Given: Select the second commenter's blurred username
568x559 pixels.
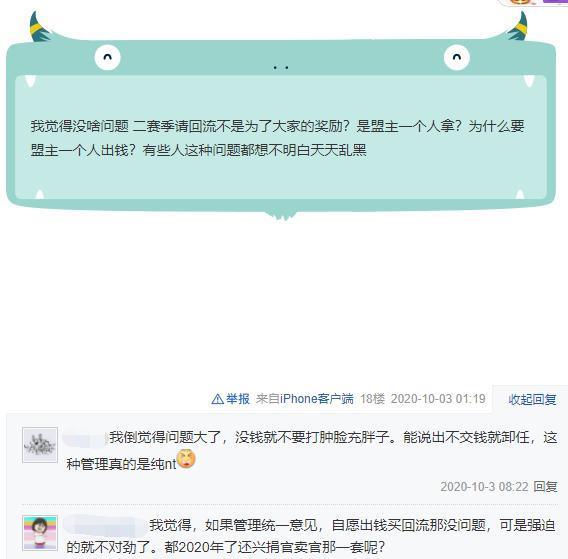Looking at the screenshot, I should tap(105, 525).
